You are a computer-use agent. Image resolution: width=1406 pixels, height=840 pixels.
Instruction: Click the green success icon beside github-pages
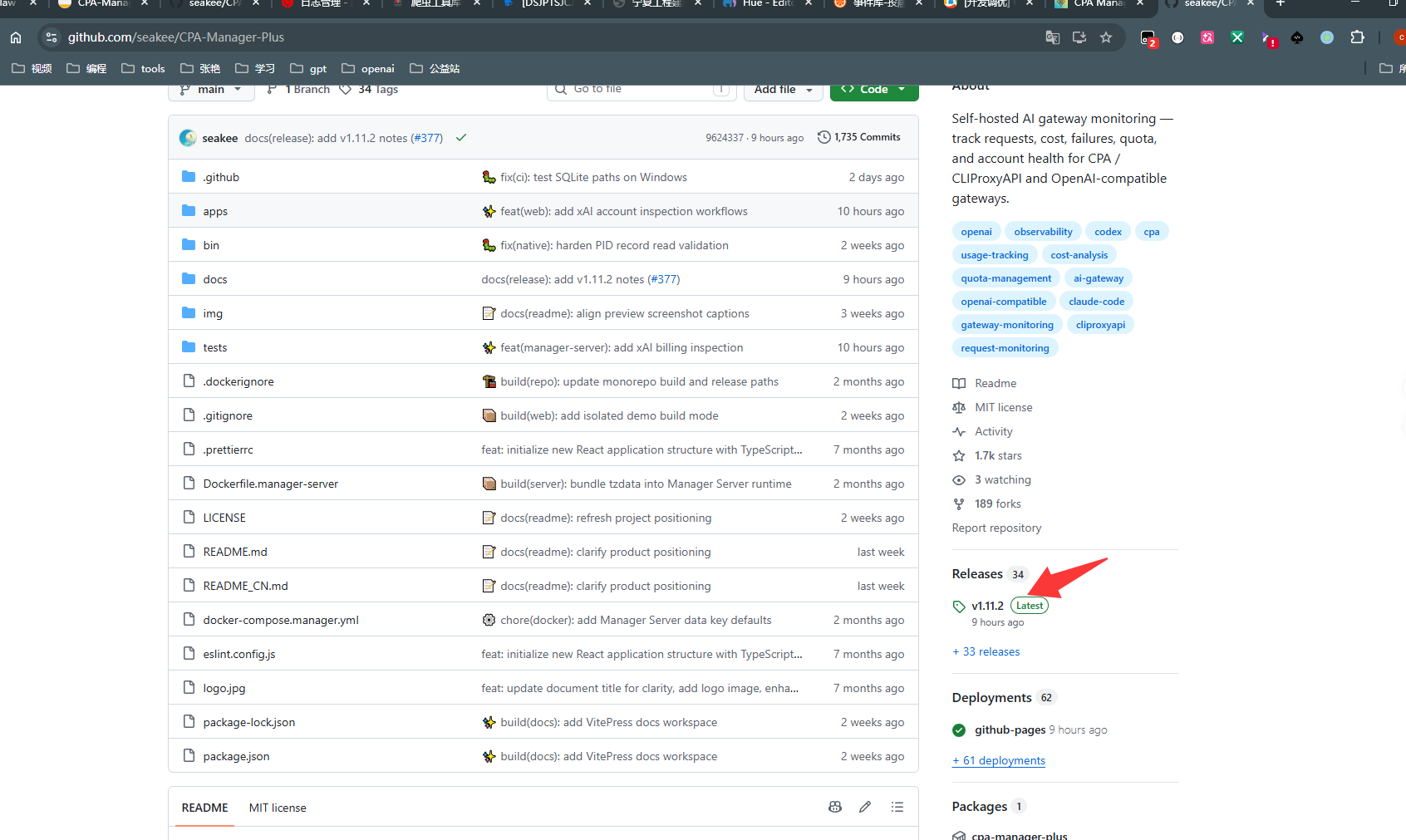(959, 730)
